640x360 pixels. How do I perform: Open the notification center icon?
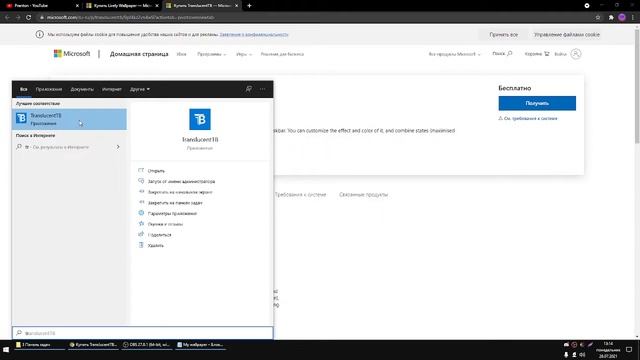(629, 349)
